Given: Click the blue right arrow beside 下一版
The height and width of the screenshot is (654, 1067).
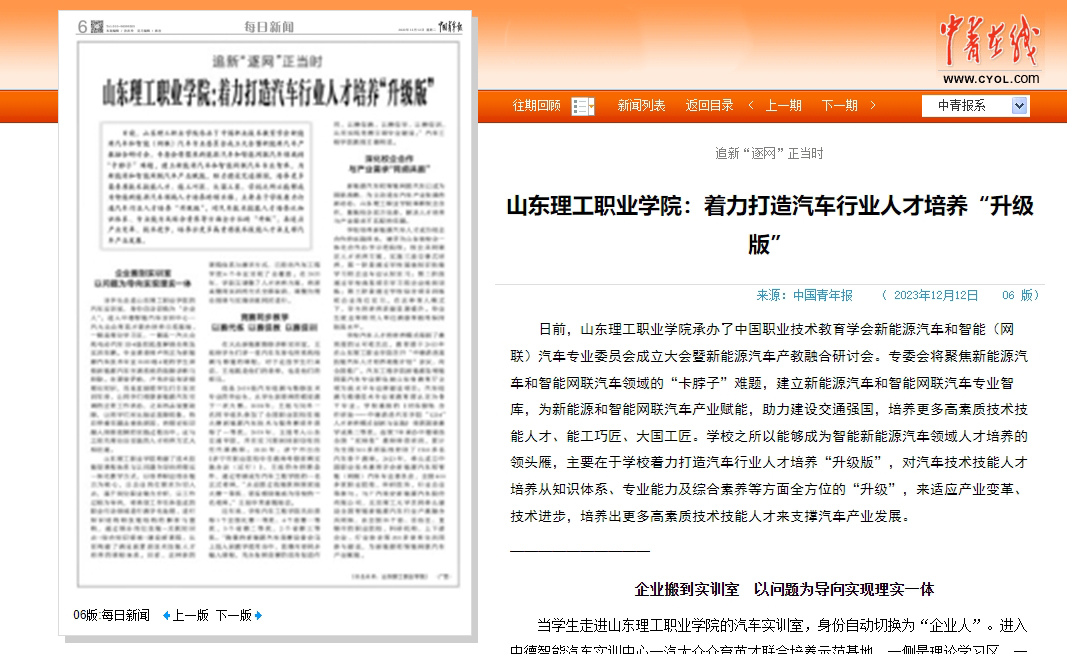Looking at the screenshot, I should click(x=258, y=616).
